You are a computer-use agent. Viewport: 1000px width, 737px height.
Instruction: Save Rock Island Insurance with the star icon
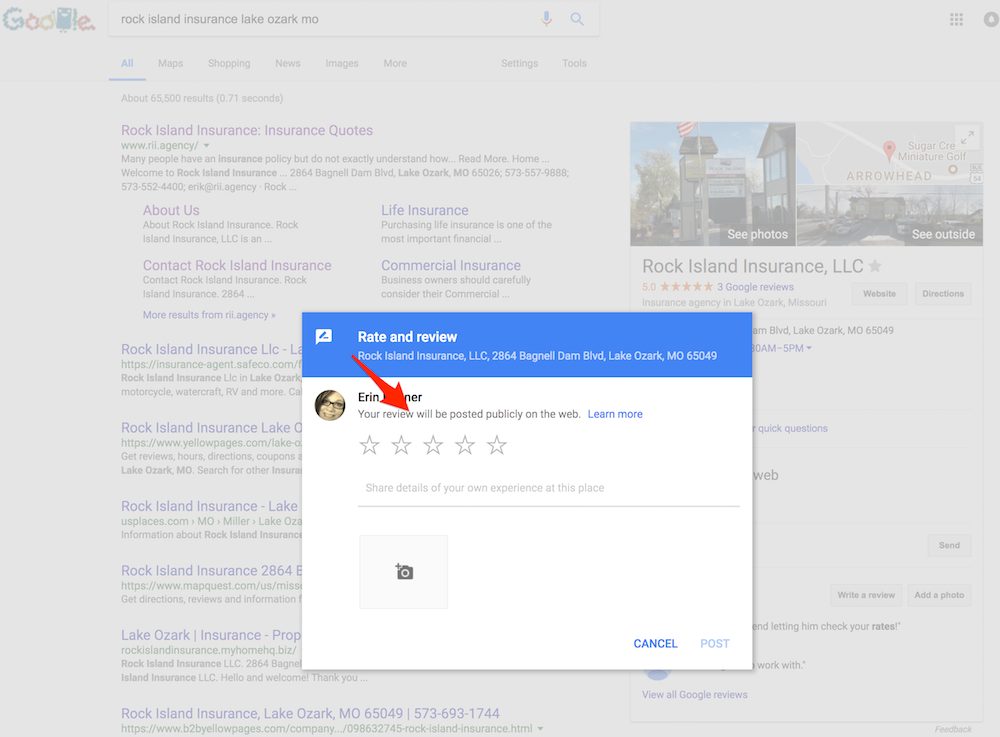875,266
